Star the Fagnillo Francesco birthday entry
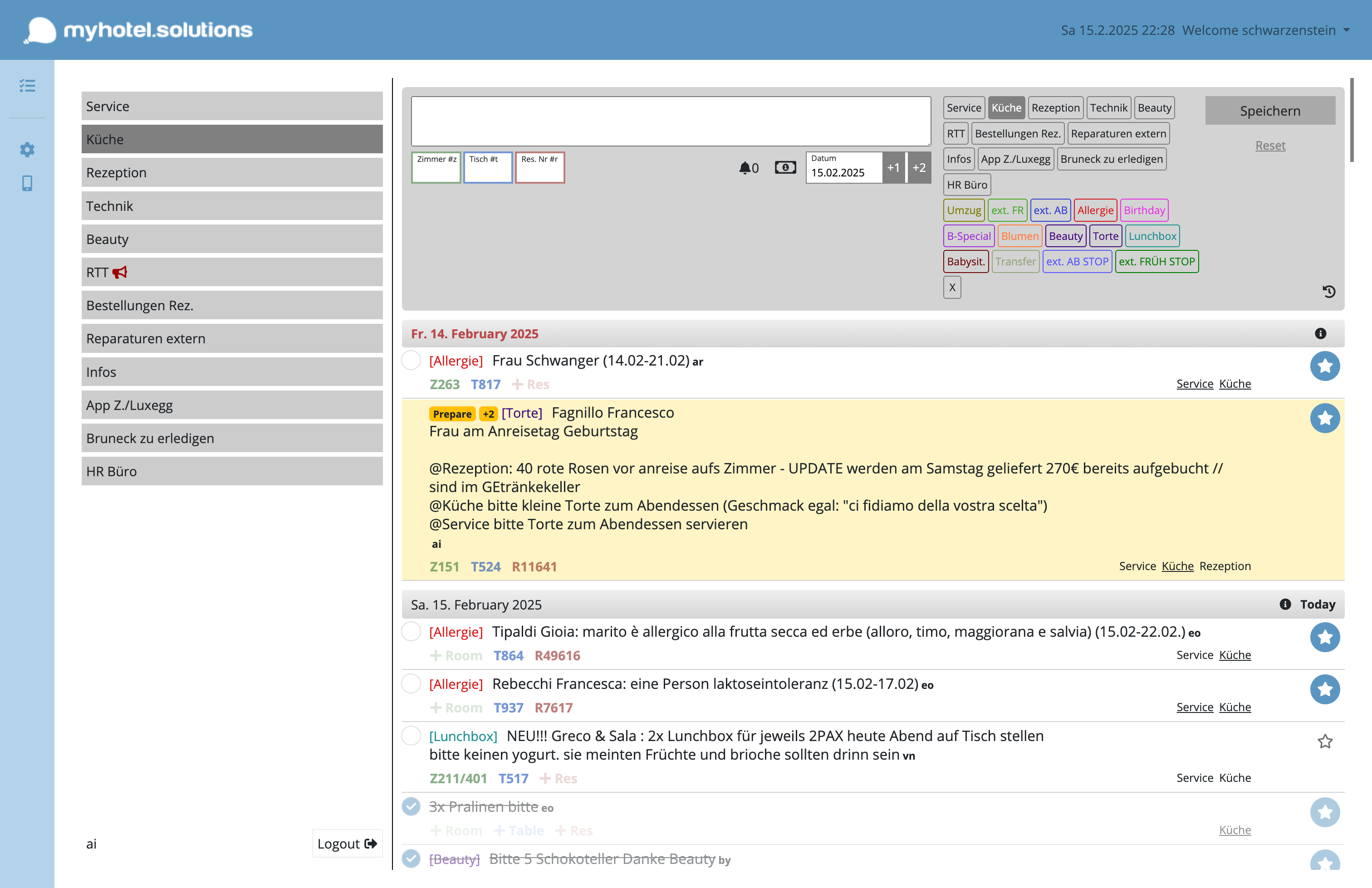 click(1325, 418)
